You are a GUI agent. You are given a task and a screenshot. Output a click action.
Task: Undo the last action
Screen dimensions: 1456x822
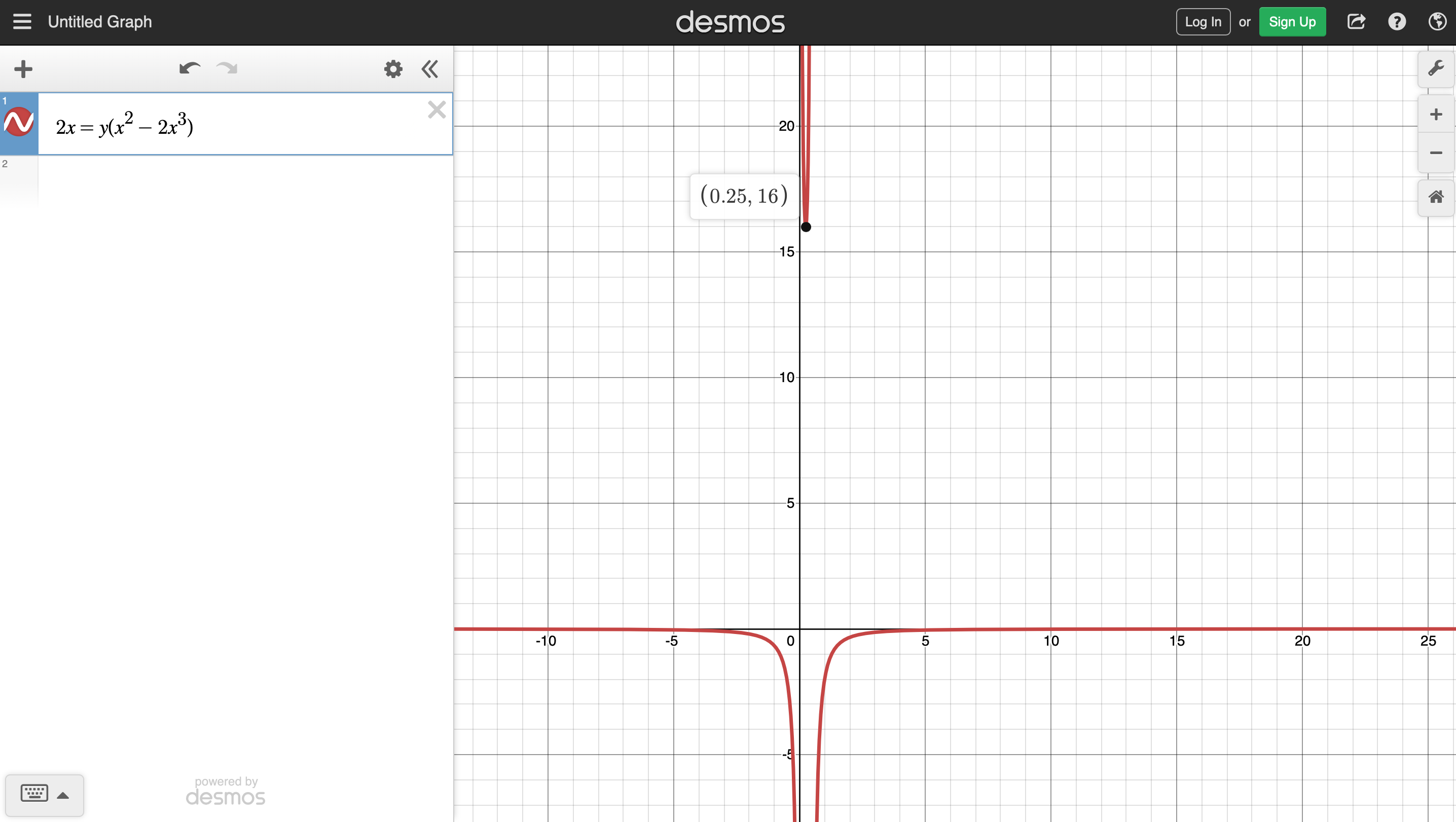pyautogui.click(x=189, y=69)
